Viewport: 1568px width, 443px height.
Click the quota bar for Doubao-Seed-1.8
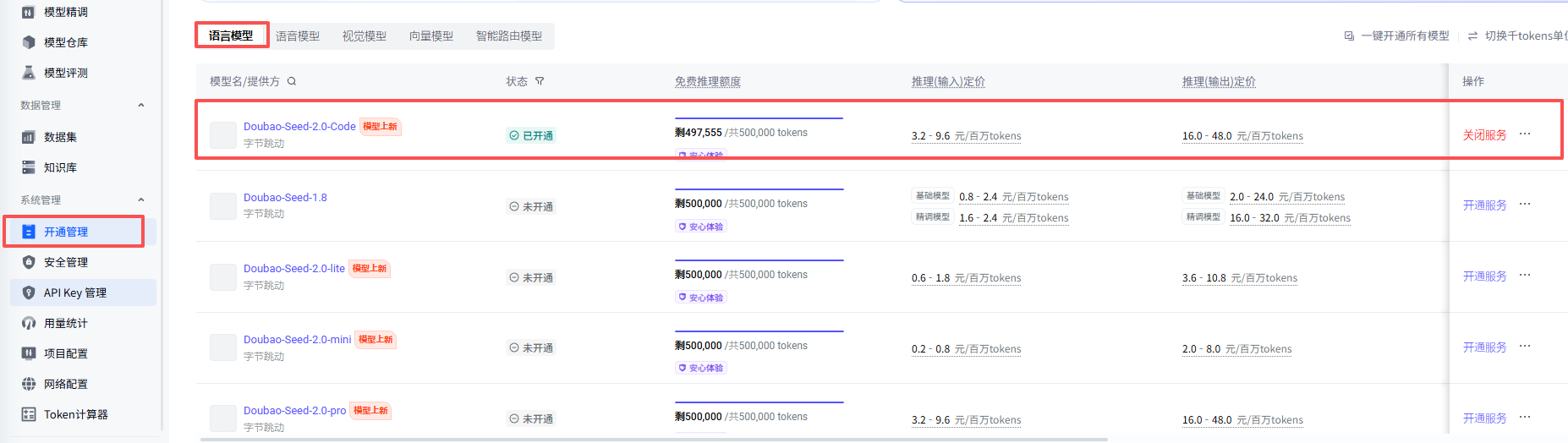pos(759,189)
